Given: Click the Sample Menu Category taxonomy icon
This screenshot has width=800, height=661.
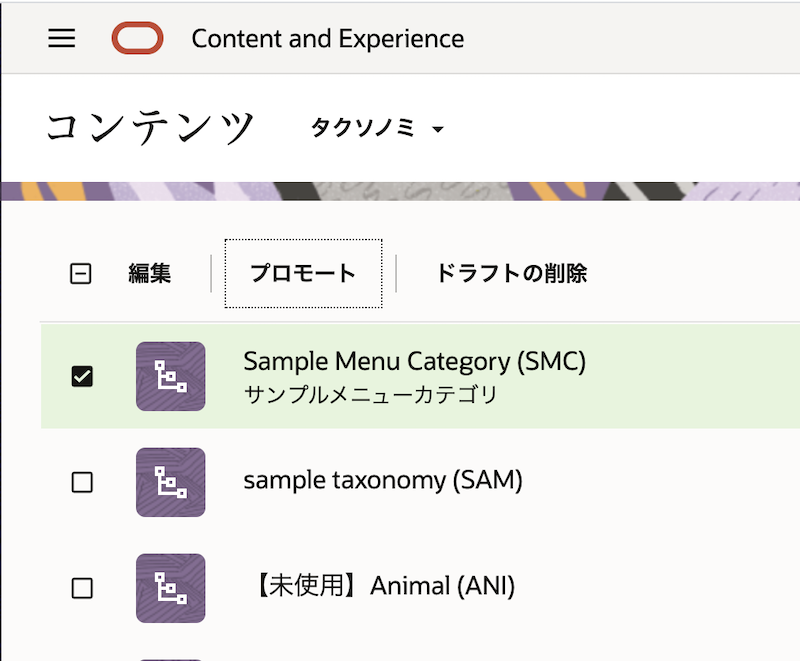Looking at the screenshot, I should tap(170, 376).
